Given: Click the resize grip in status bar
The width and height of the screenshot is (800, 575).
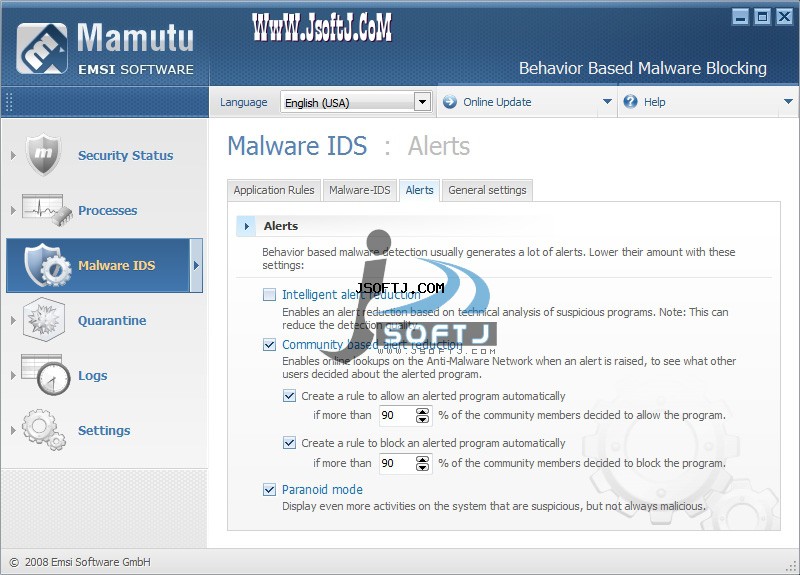Looking at the screenshot, I should [x=791, y=566].
